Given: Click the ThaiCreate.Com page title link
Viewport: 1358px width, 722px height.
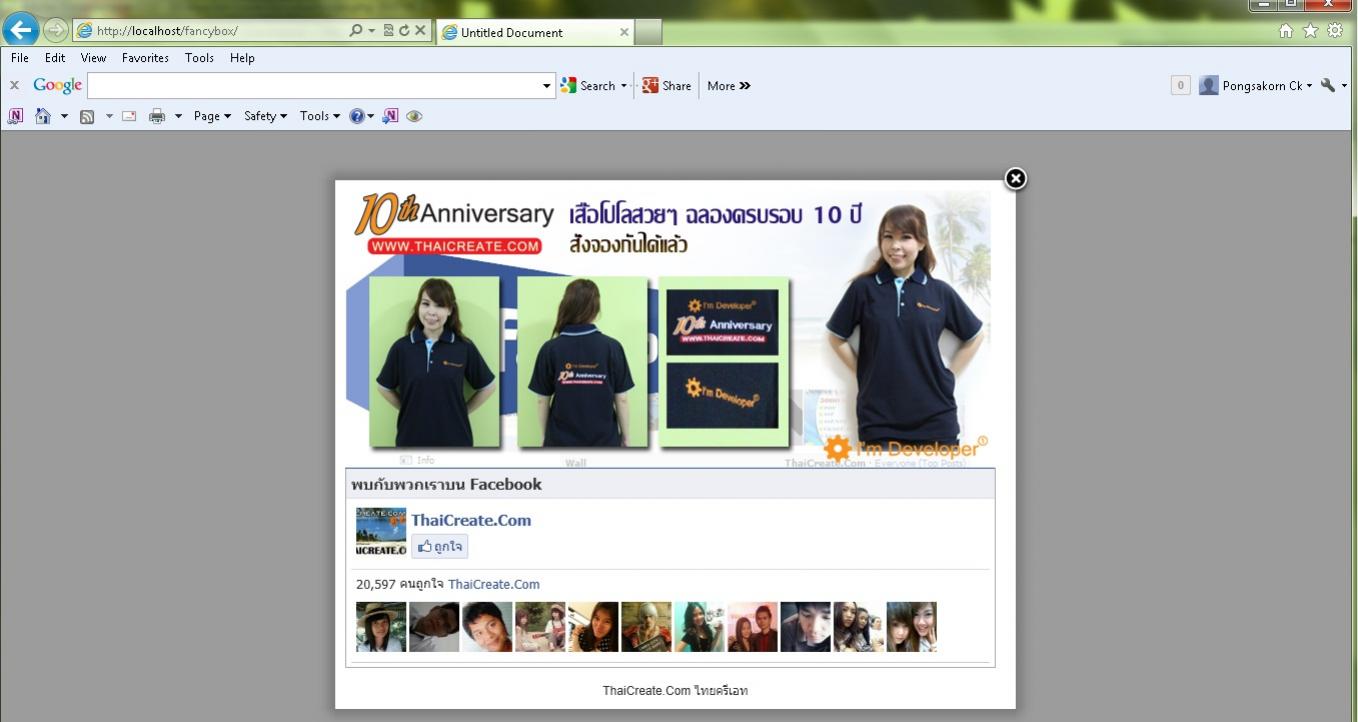Looking at the screenshot, I should click(x=471, y=520).
